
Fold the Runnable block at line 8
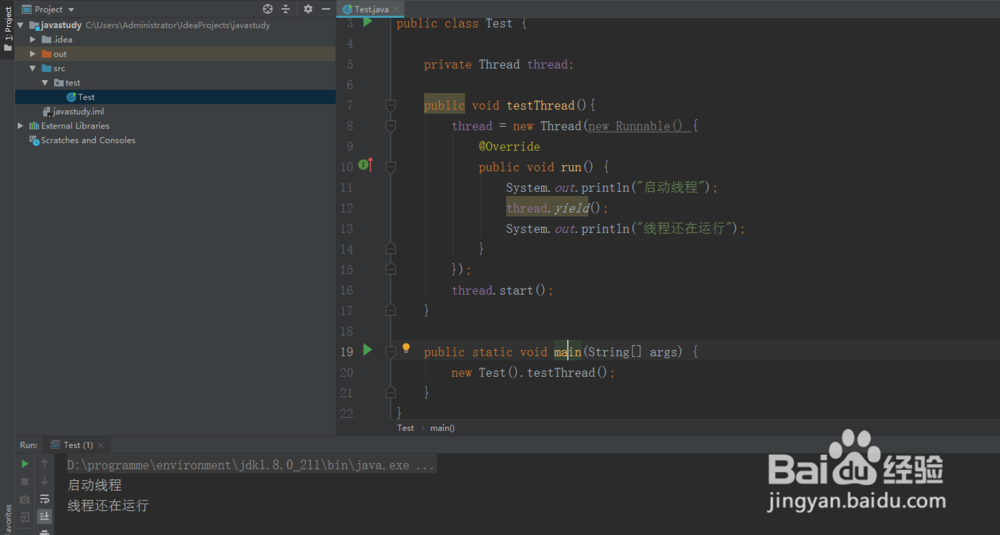click(x=391, y=126)
